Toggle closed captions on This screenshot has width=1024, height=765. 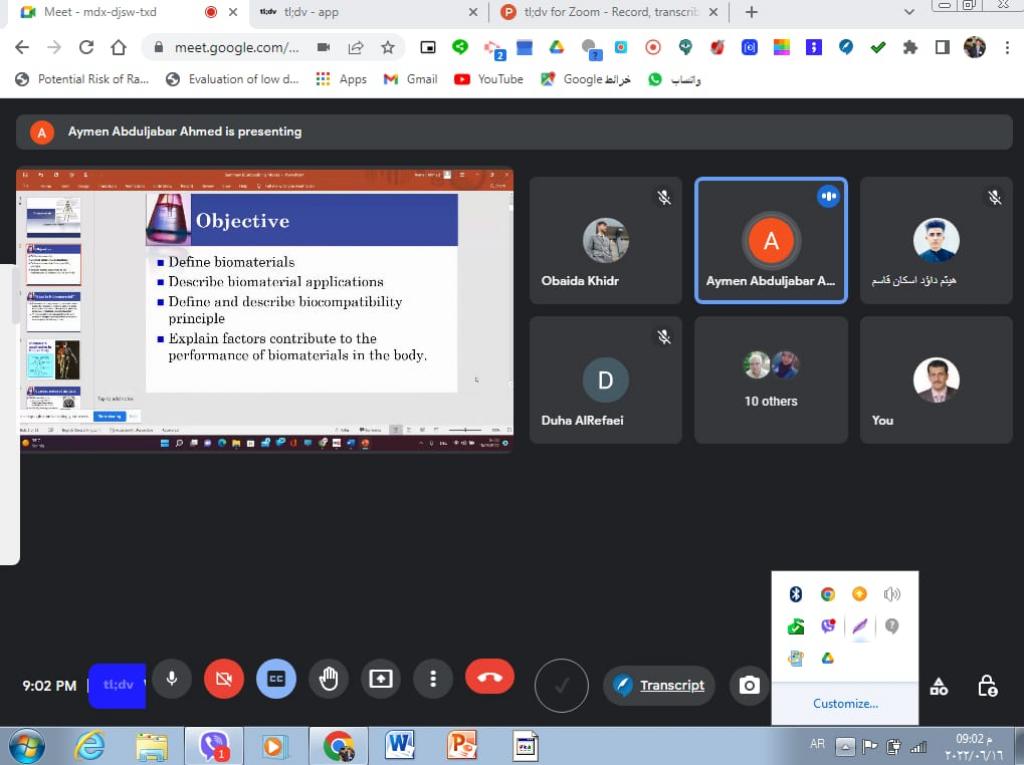(x=276, y=679)
